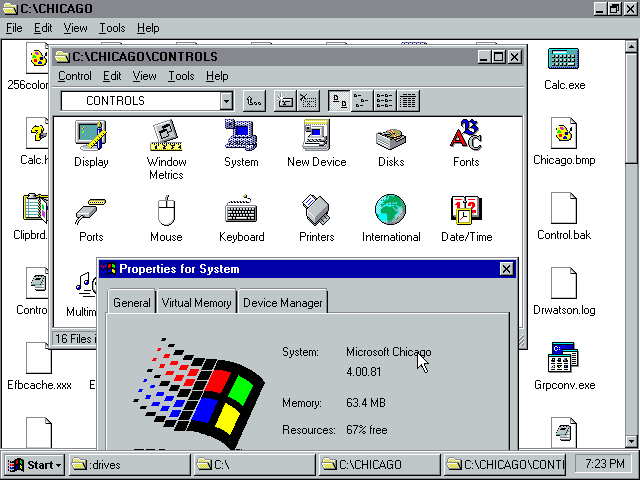Minimize the CONTROLS window

[x=484, y=57]
